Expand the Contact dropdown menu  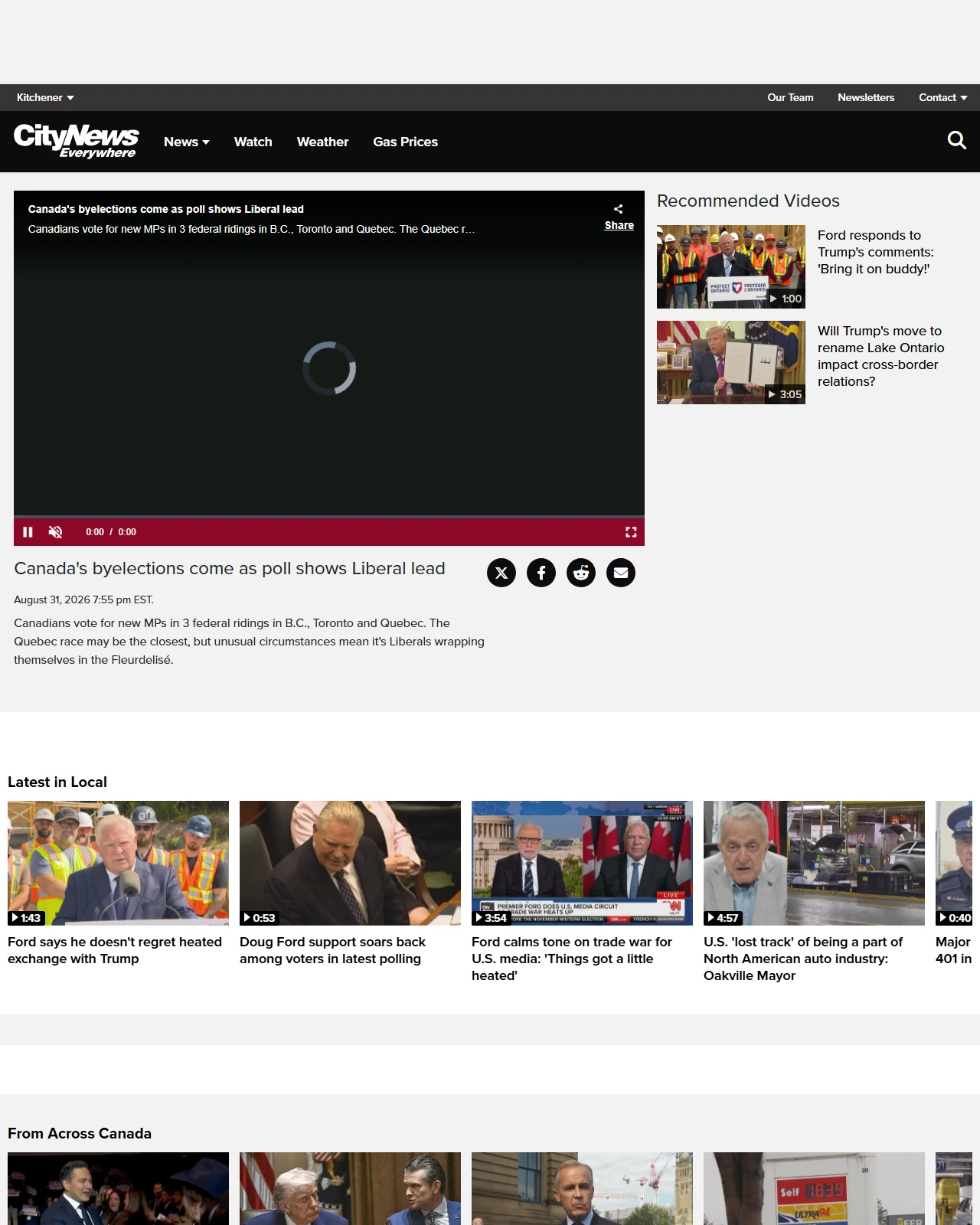(x=942, y=97)
